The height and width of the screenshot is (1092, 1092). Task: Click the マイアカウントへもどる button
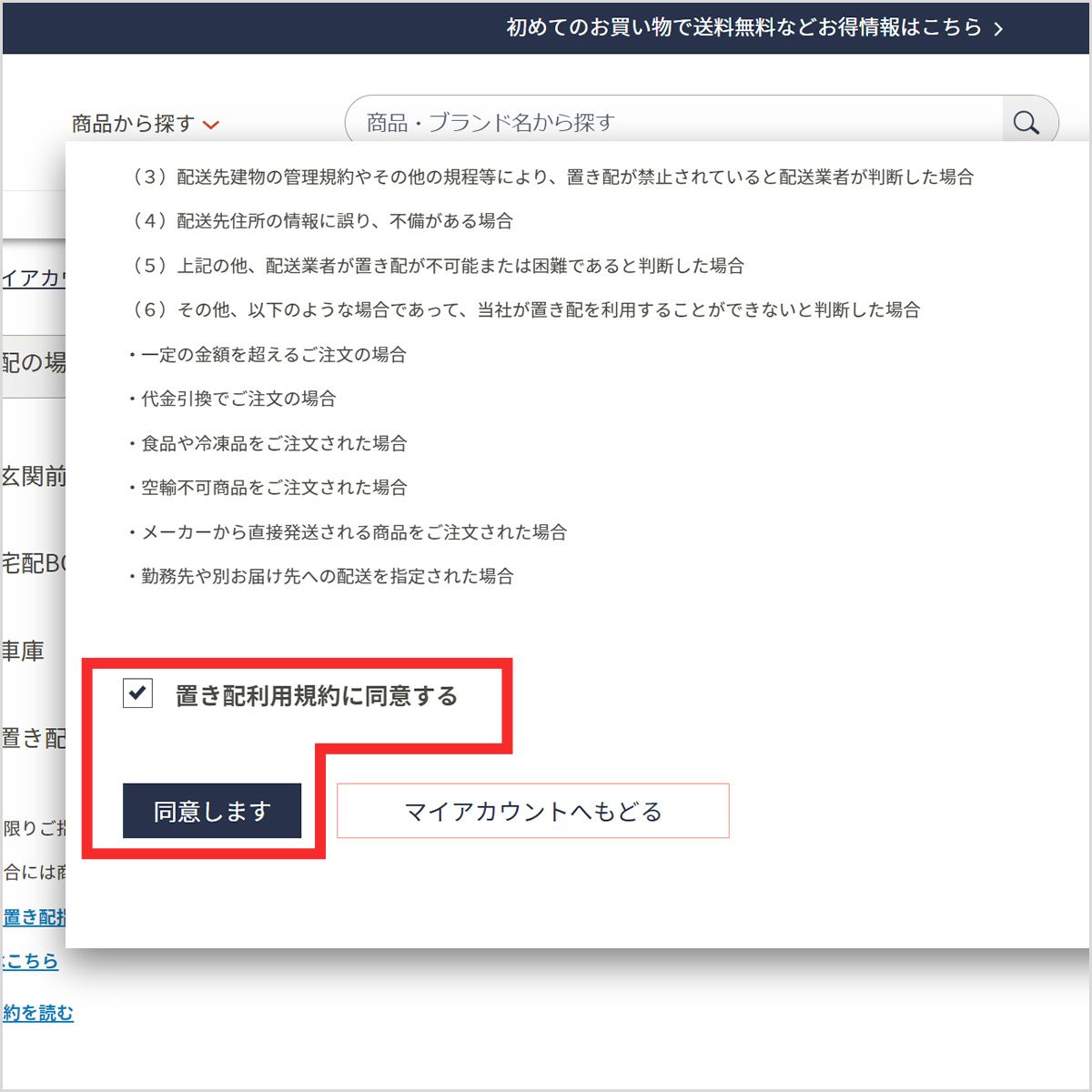point(532,810)
